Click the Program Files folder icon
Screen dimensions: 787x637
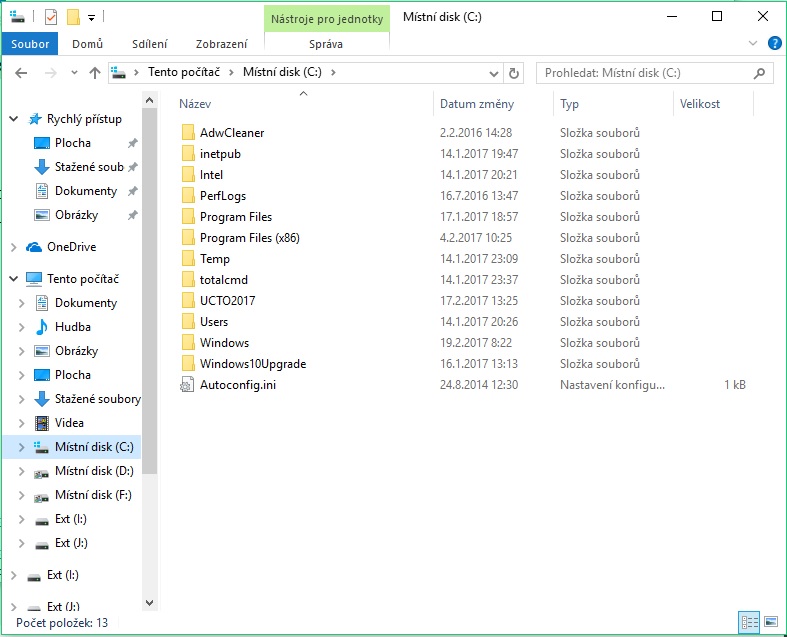click(x=188, y=217)
